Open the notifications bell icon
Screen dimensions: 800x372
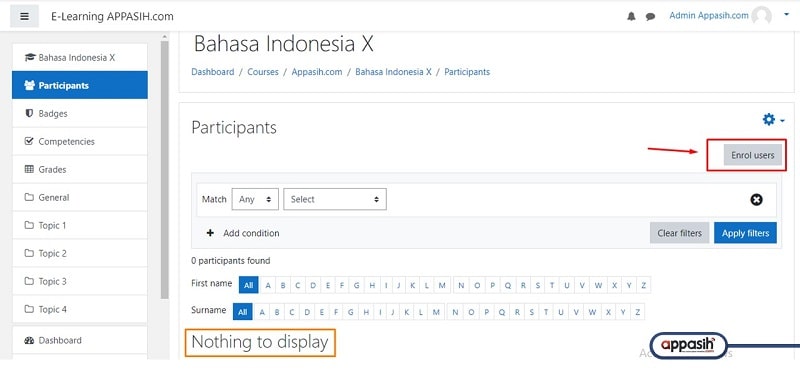click(x=631, y=16)
